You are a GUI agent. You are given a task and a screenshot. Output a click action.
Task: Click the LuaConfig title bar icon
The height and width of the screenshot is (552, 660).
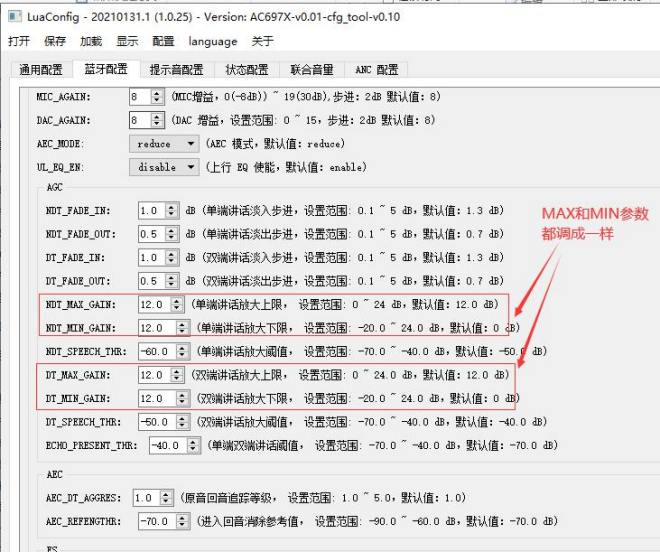(x=15, y=17)
